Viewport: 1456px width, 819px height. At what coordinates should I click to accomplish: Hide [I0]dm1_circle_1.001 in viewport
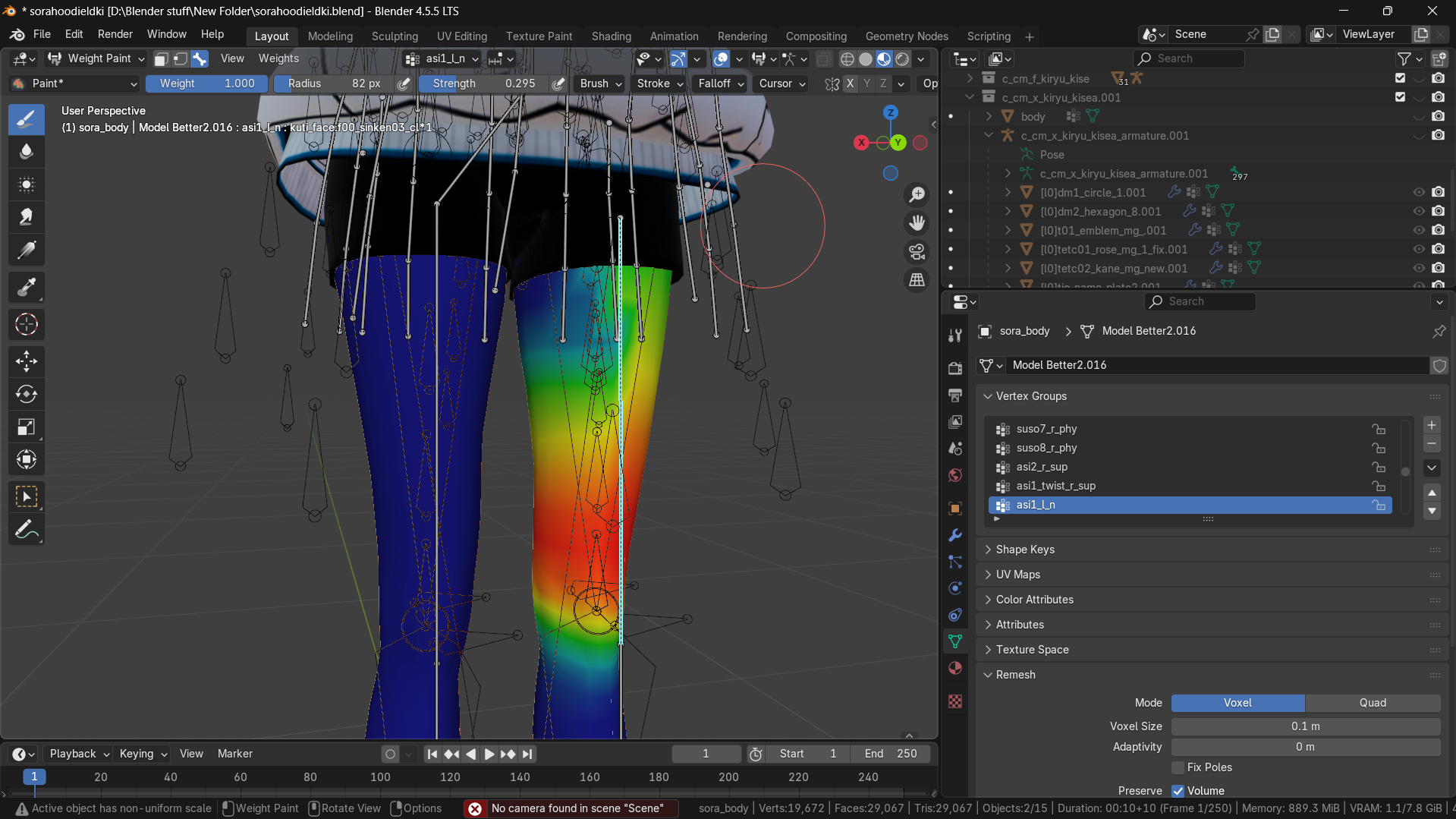[1419, 192]
